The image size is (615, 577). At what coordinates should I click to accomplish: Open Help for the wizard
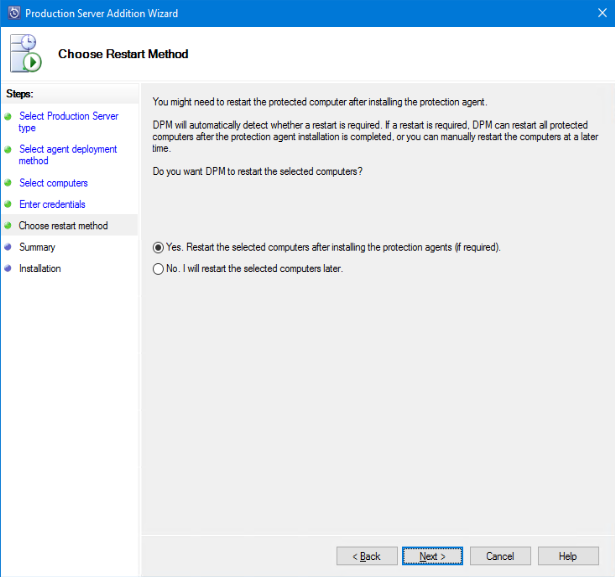click(x=568, y=556)
